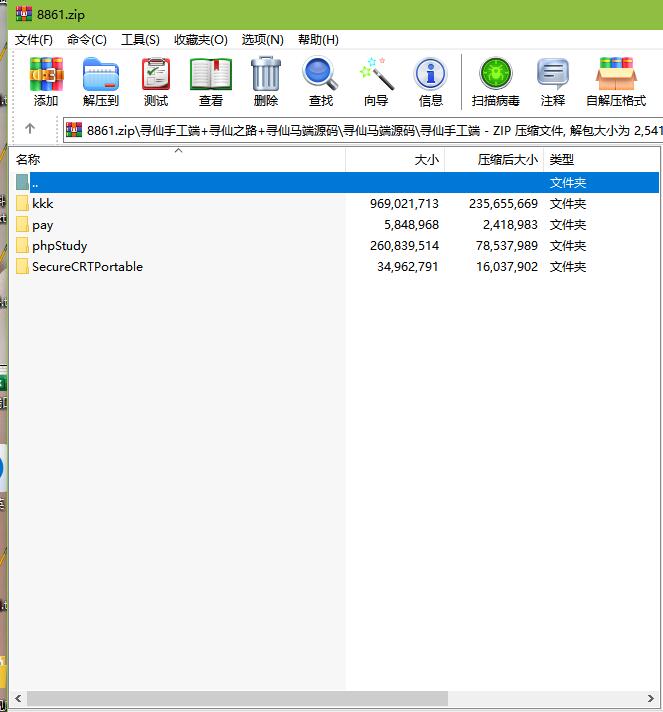Click the Extract To (解压到) icon
663x712 pixels.
101,82
